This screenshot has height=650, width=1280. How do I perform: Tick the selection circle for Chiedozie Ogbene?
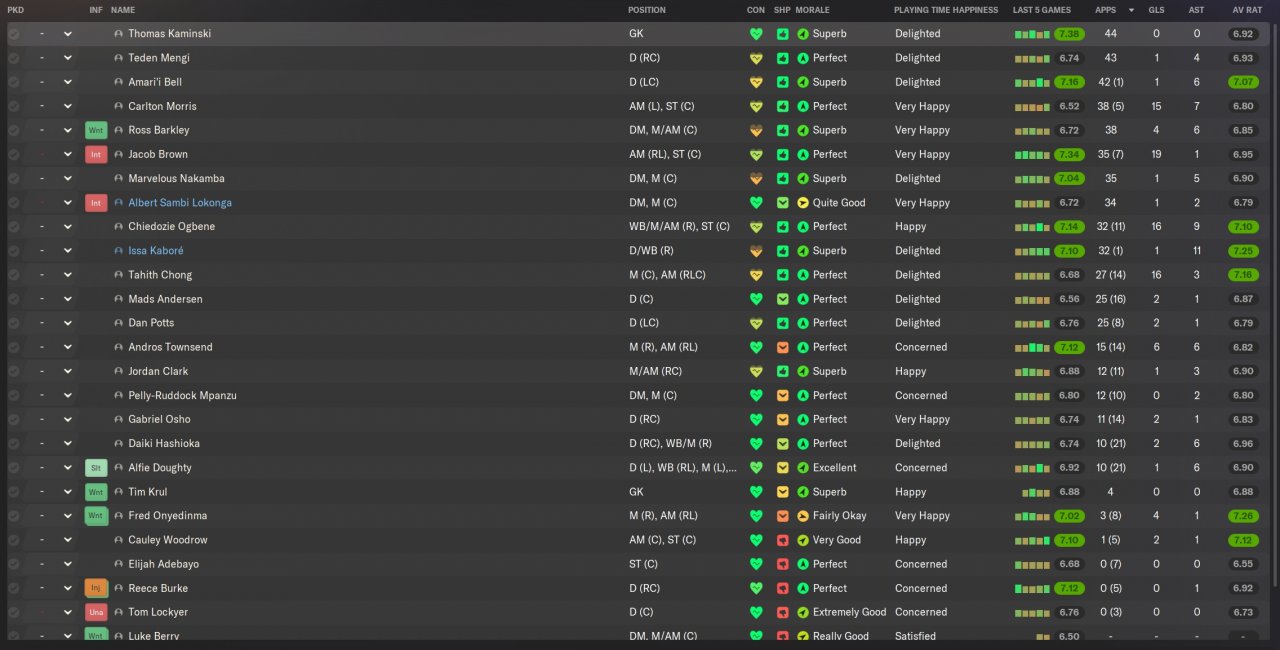(14, 227)
